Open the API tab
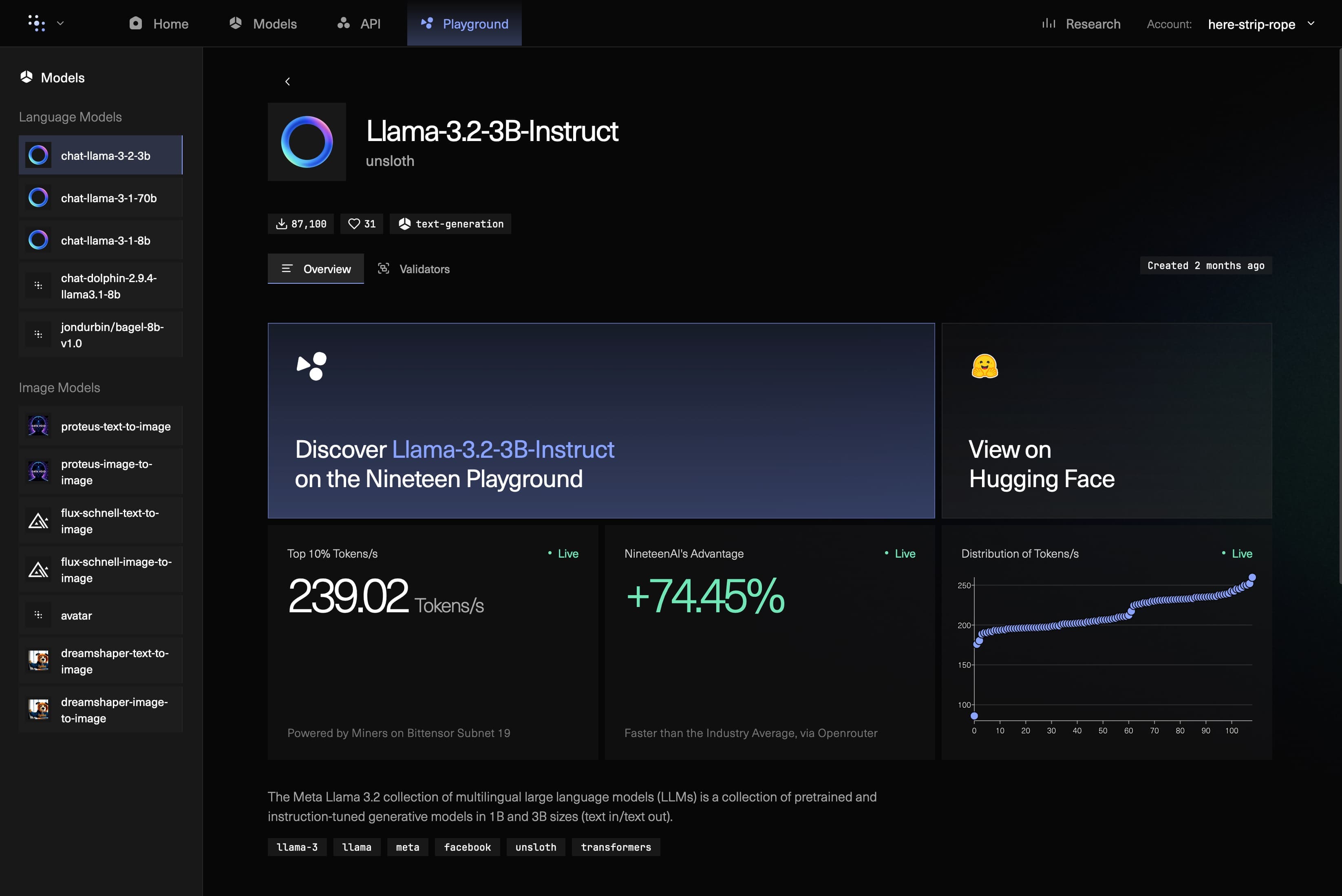Viewport: 1342px width, 896px height. pyautogui.click(x=359, y=23)
